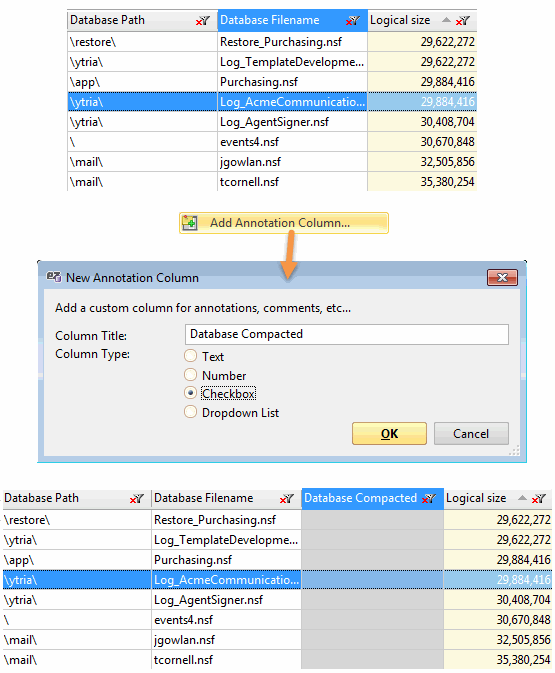Image resolution: width=555 pixels, height=673 pixels.
Task: Confirm dialog with OK button
Action: (x=389, y=434)
